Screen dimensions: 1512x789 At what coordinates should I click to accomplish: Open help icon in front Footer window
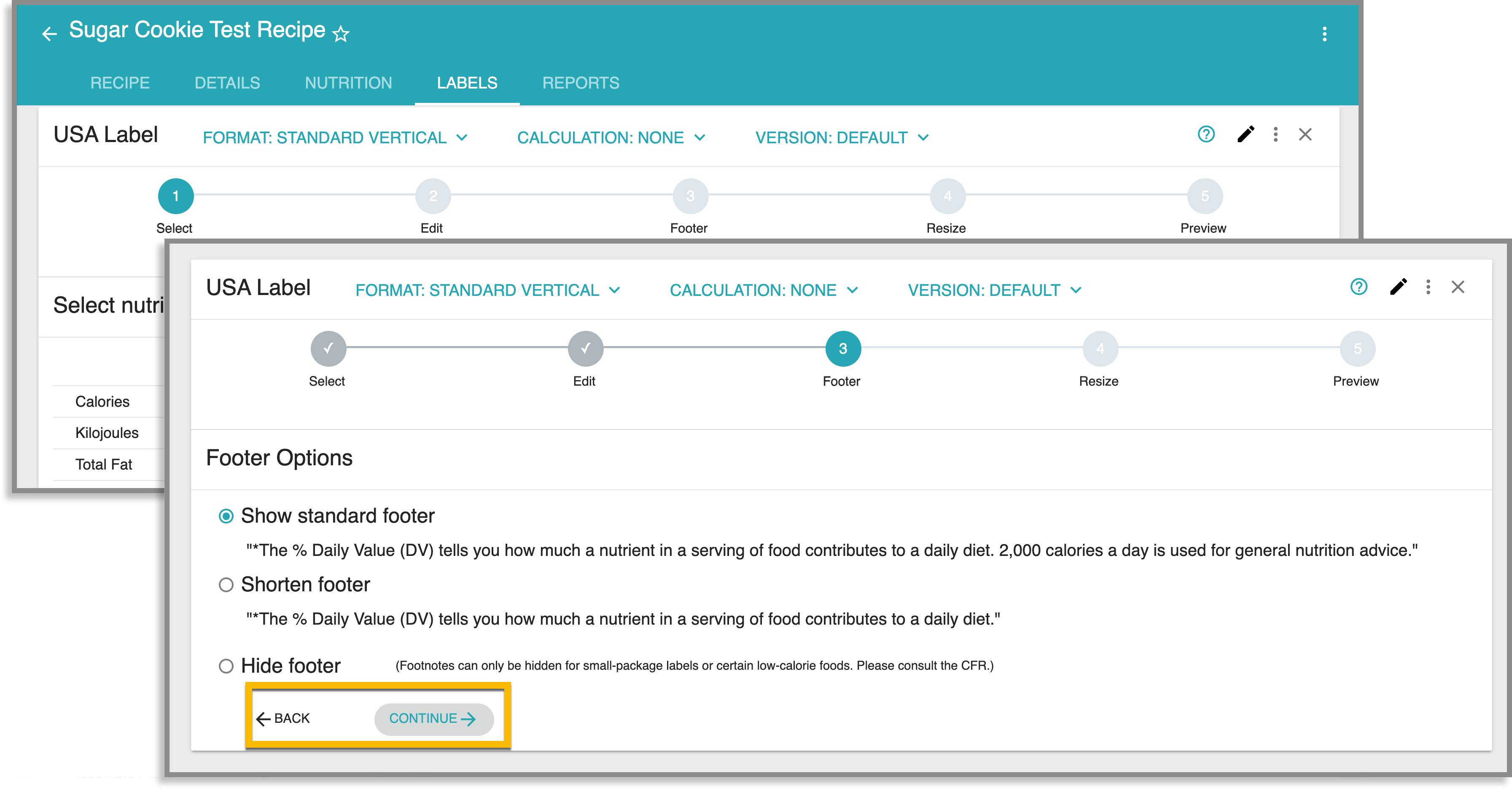[1358, 287]
